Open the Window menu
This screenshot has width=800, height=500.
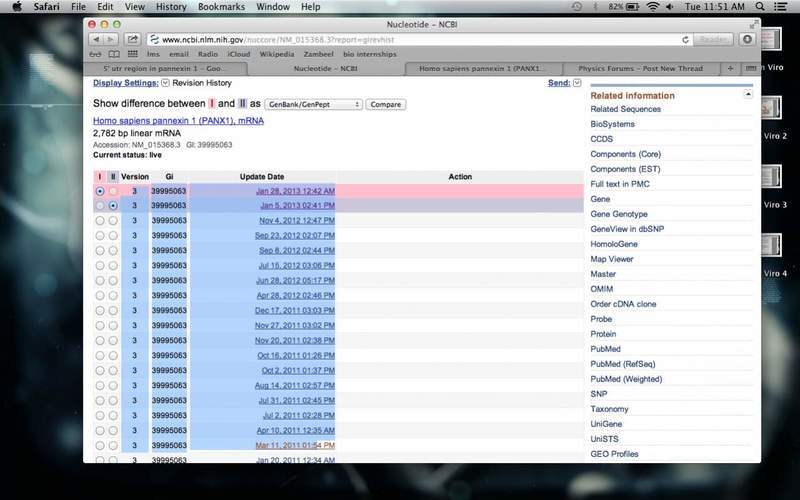pos(273,7)
